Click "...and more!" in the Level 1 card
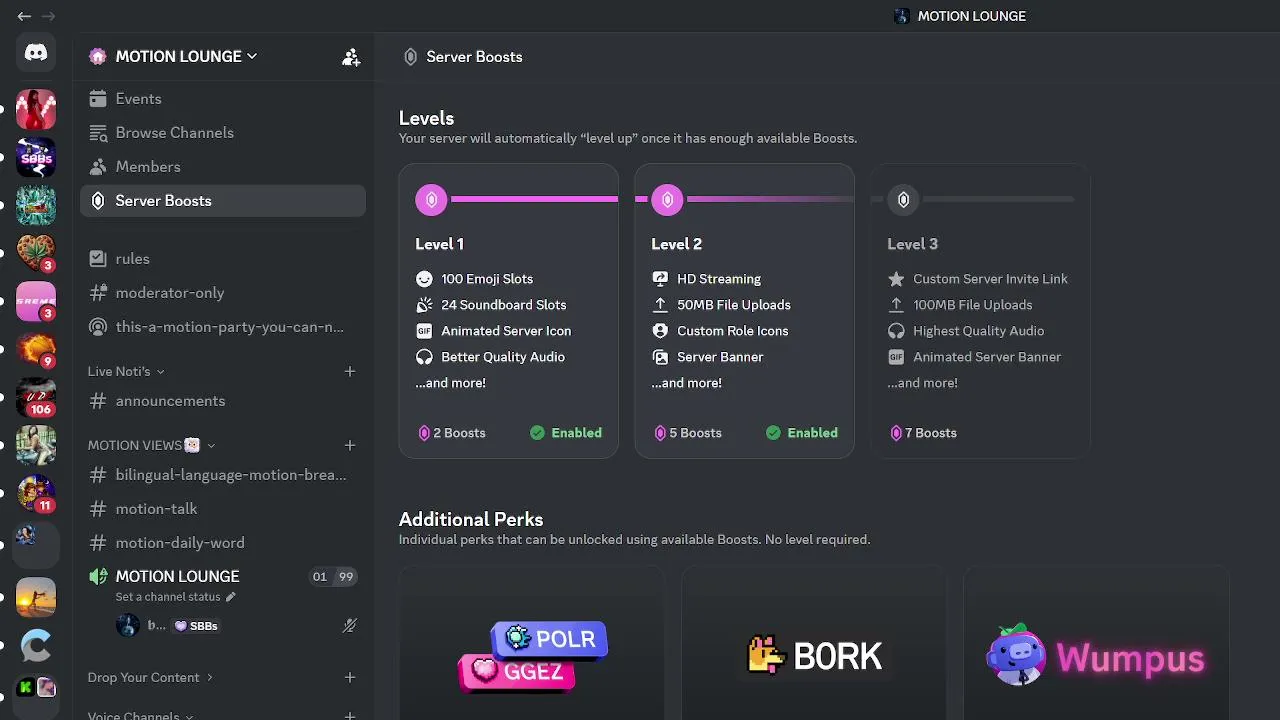 click(450, 383)
